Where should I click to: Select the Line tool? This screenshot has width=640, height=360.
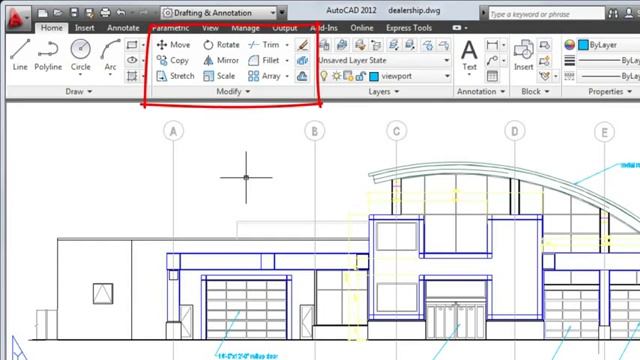pos(20,55)
